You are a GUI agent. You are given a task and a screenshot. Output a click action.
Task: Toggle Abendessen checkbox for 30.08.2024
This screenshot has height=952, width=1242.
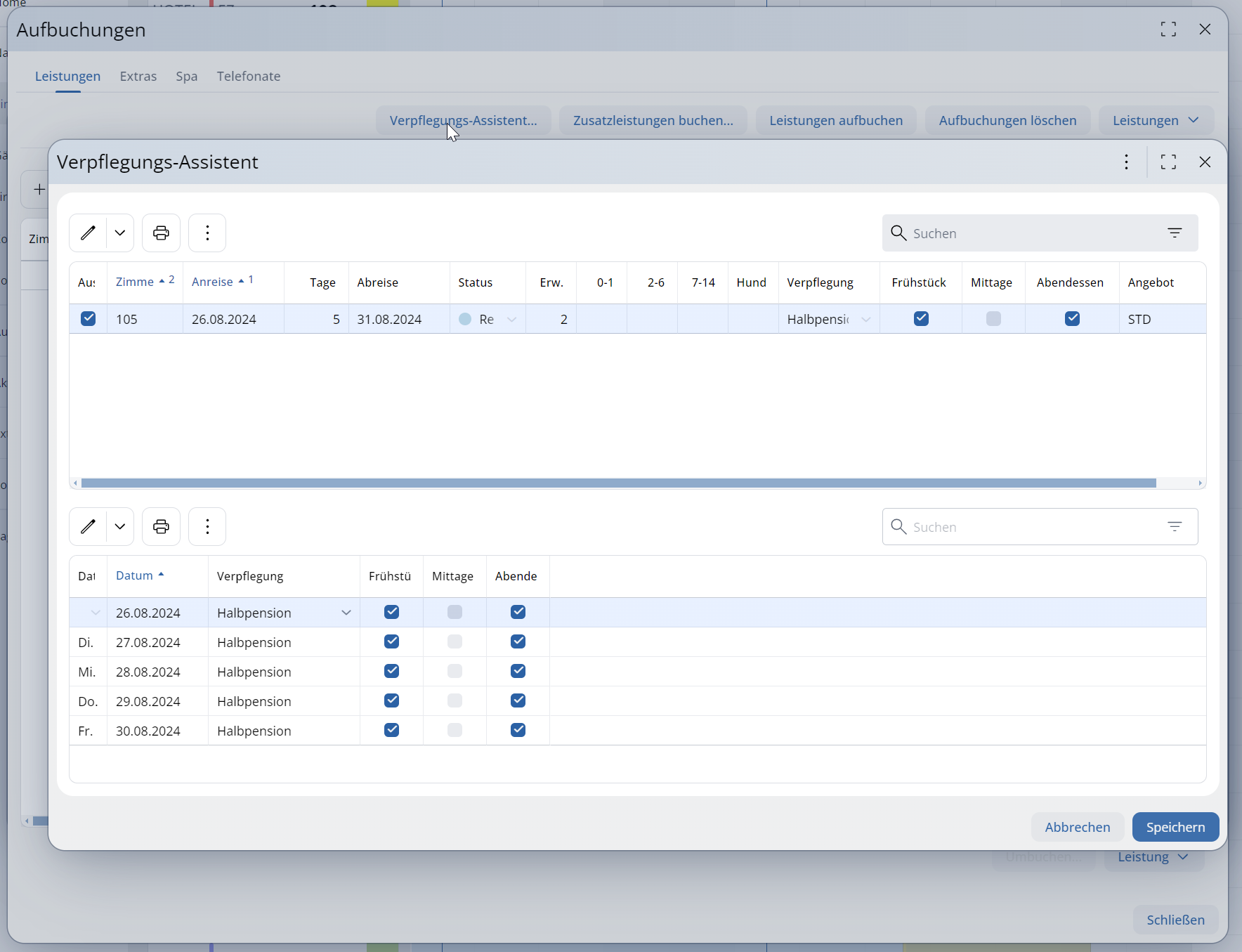[518, 730]
